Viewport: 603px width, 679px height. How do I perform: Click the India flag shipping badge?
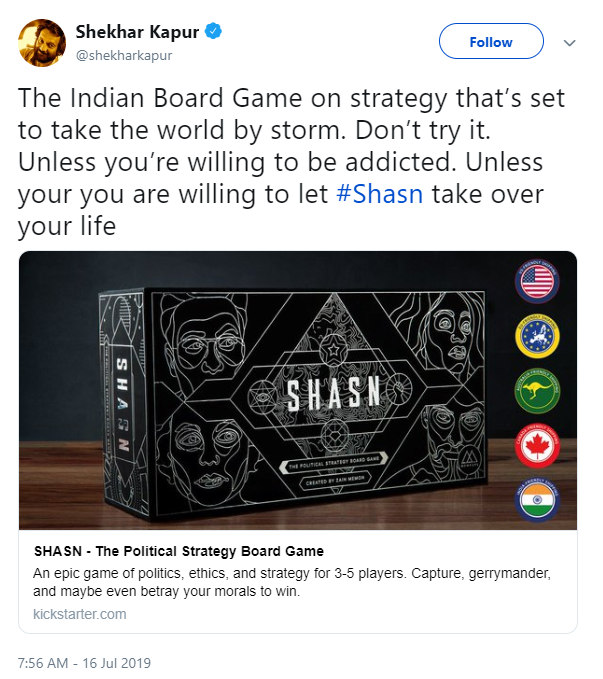[x=537, y=500]
